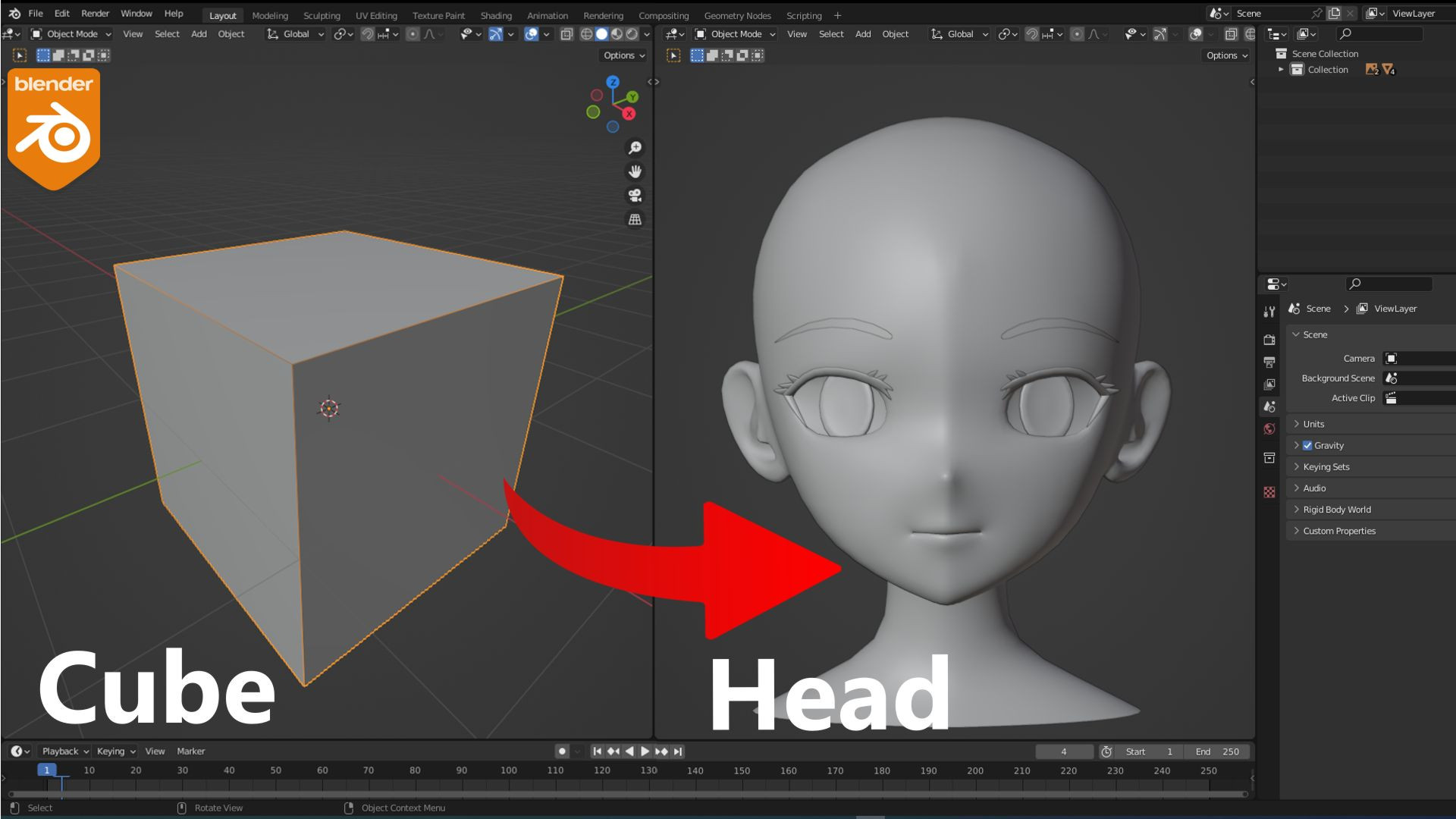The image size is (1456, 819).
Task: Toggle snapping magnet in left viewport header
Action: coord(367,34)
